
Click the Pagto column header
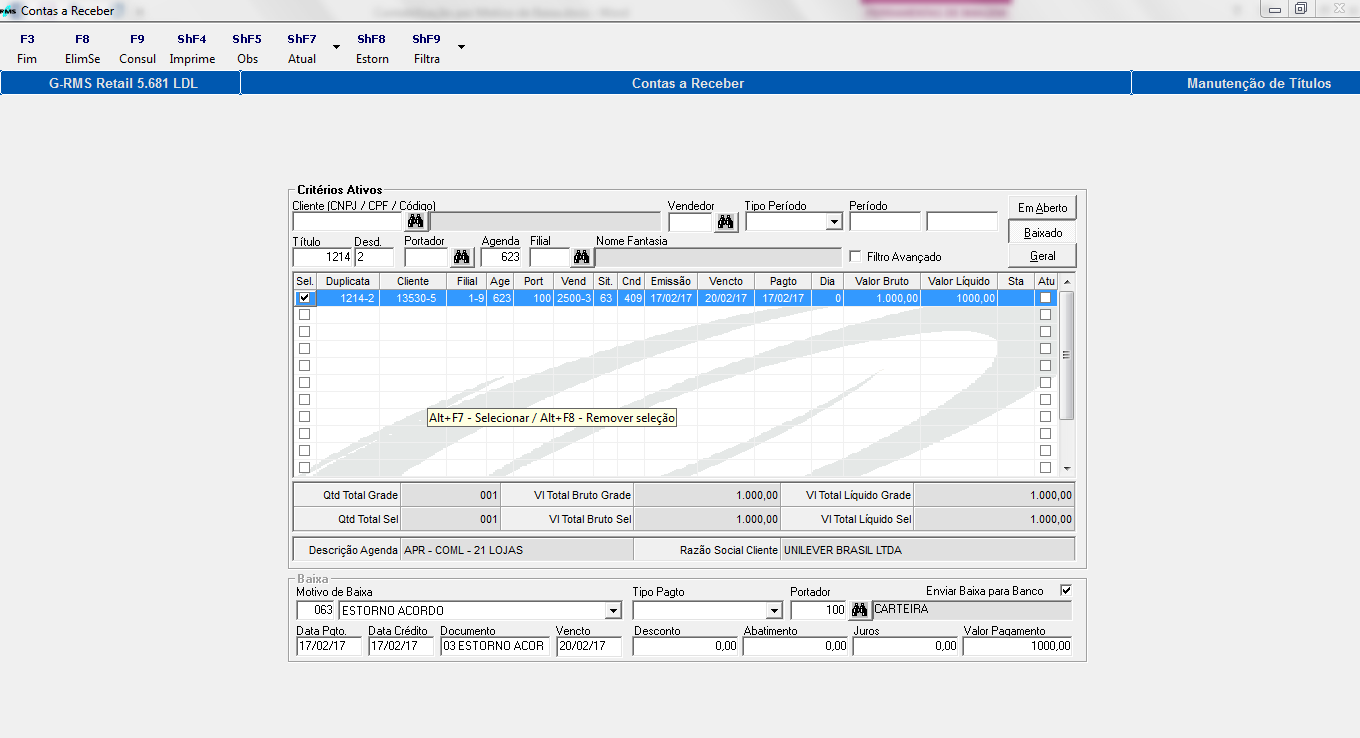783,282
